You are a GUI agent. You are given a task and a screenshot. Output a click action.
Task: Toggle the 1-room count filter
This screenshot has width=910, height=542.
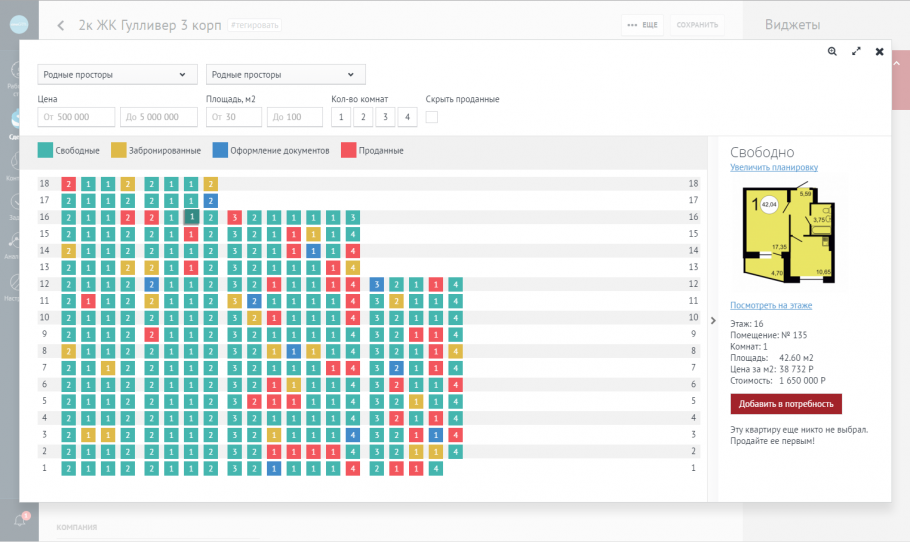pos(341,118)
